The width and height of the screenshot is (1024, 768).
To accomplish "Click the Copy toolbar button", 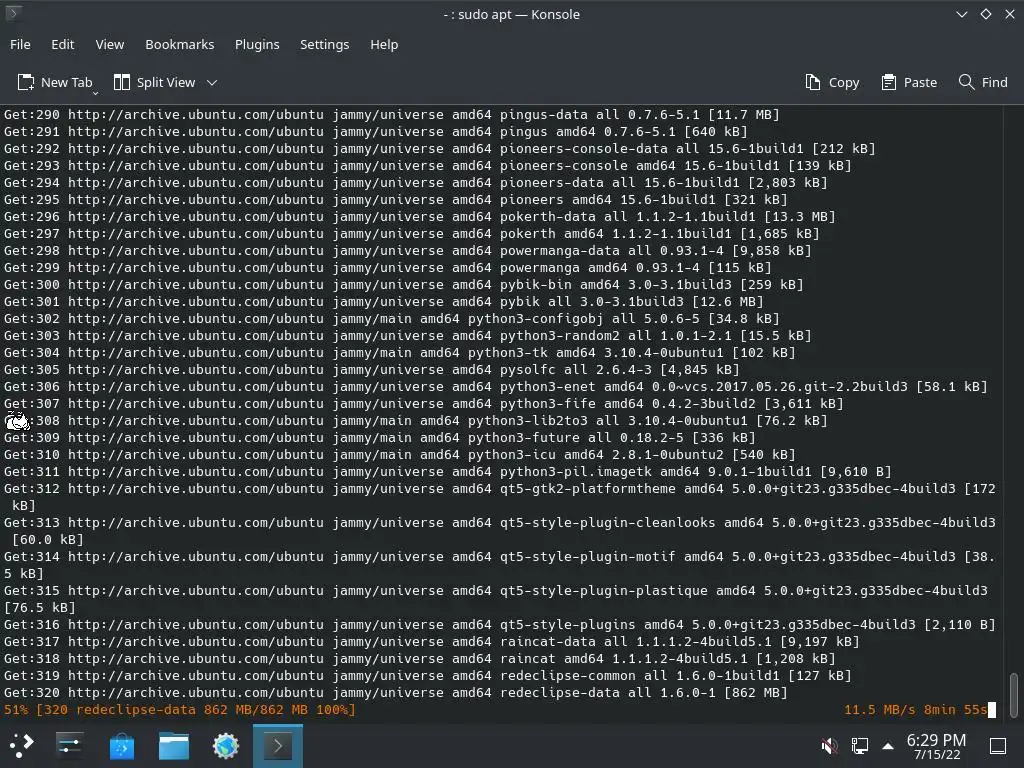I will pos(832,82).
